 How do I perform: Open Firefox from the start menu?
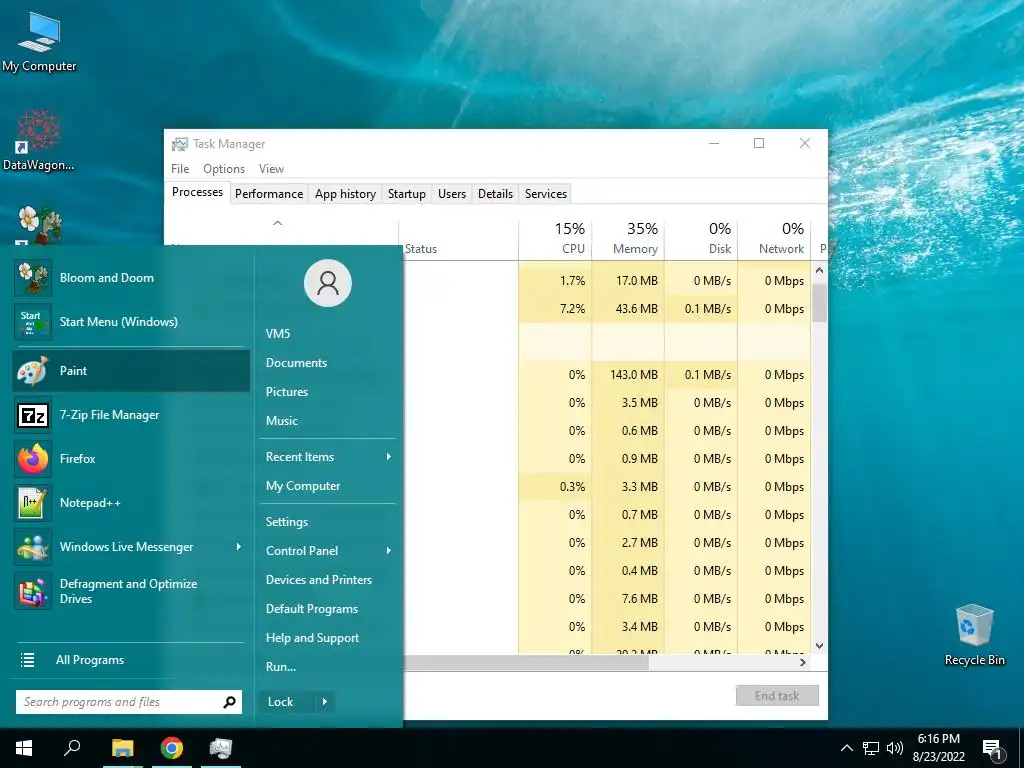[131, 458]
